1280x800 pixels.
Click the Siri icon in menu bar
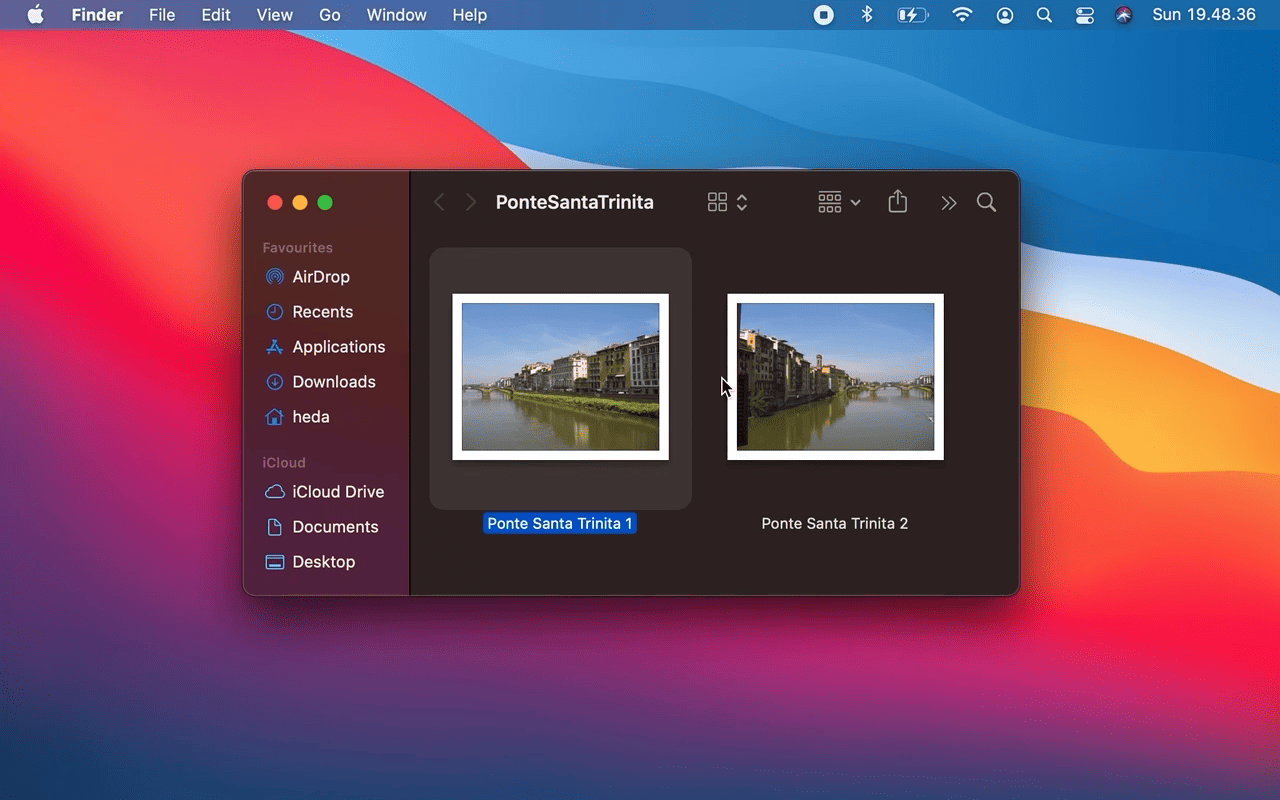tap(1124, 15)
